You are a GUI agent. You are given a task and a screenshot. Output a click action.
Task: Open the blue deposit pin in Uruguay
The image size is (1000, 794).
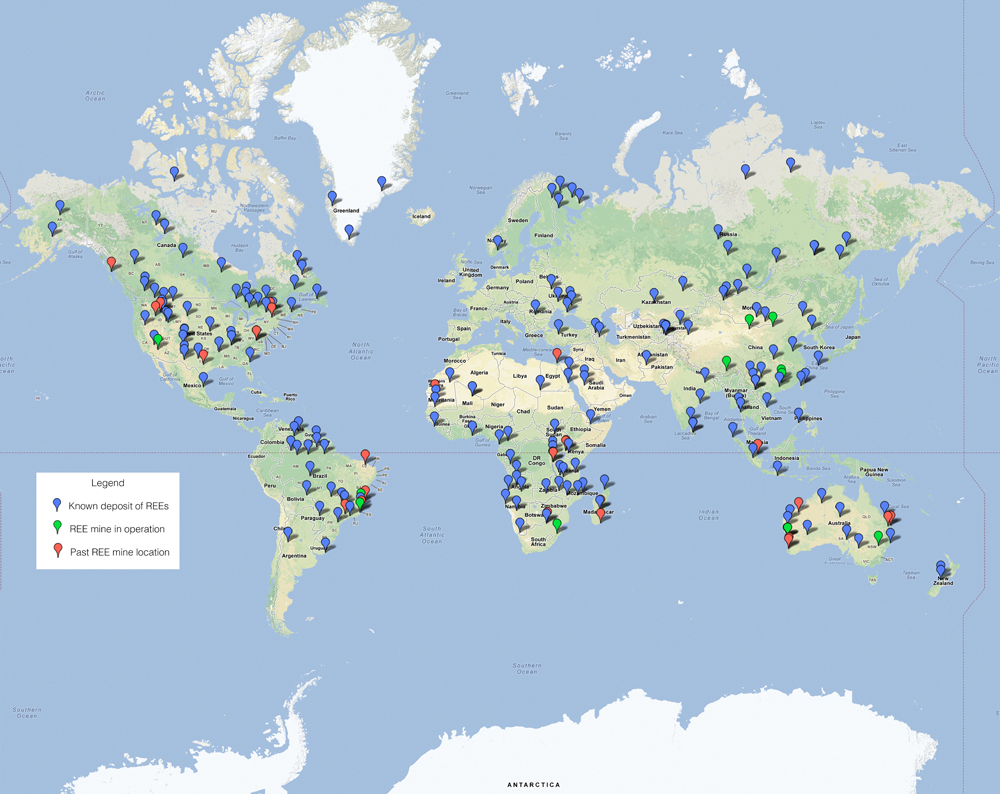[x=325, y=543]
